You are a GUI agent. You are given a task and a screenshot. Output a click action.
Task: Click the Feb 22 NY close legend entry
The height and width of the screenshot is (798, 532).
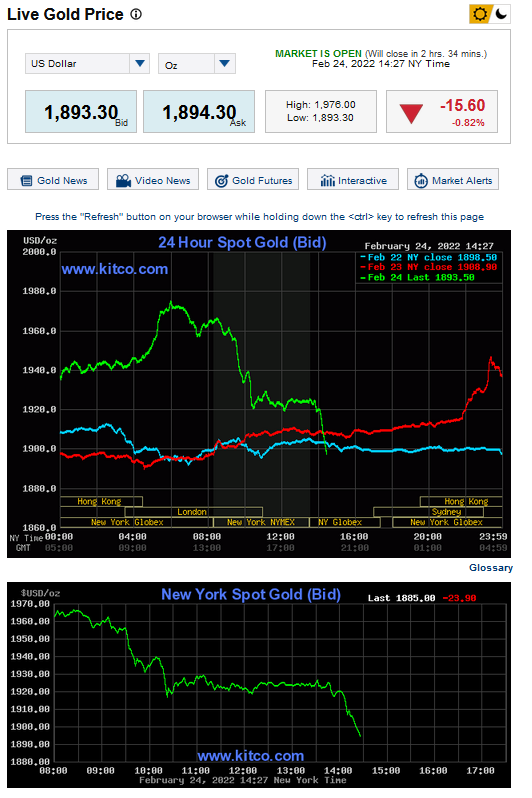(x=429, y=258)
